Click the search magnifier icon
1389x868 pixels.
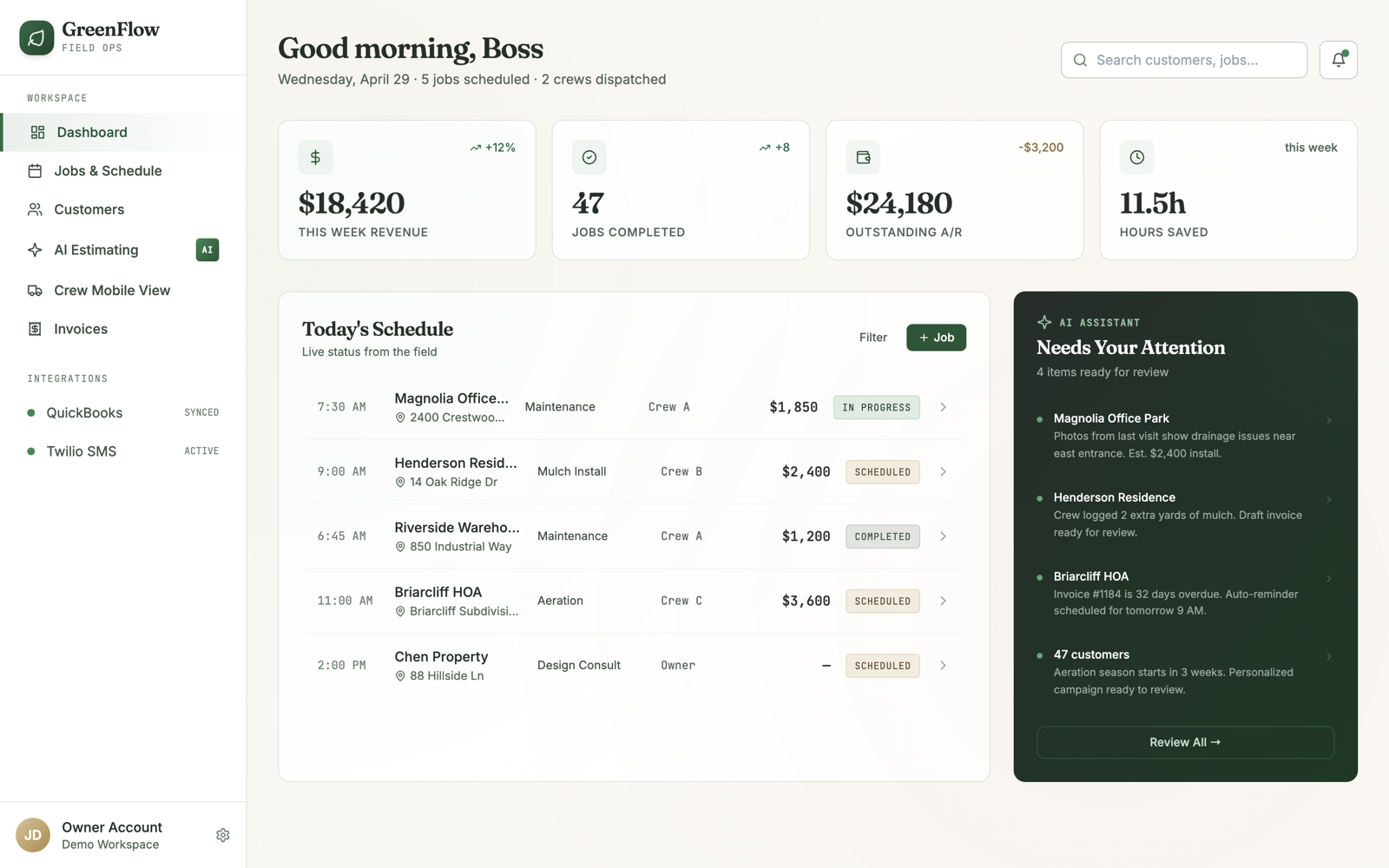point(1080,60)
